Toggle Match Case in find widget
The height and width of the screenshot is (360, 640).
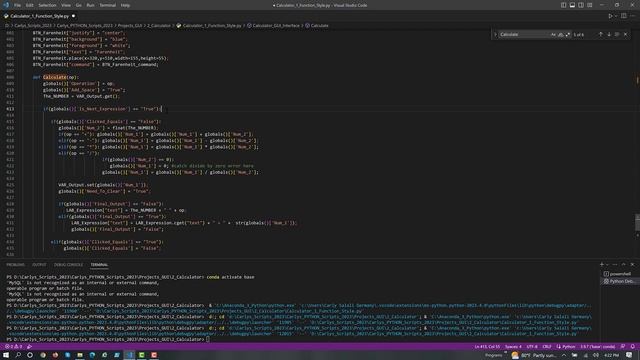(553, 35)
